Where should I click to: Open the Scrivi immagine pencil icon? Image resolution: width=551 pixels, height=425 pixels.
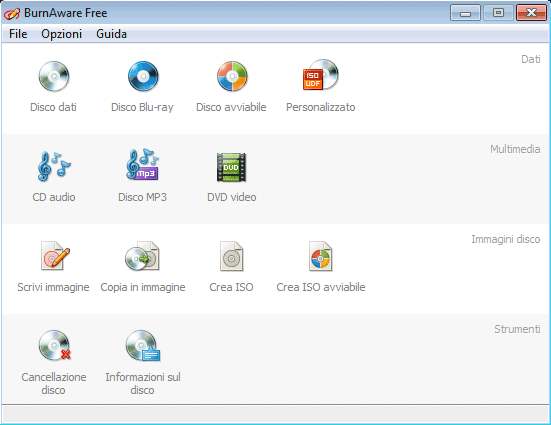pyautogui.click(x=55, y=256)
